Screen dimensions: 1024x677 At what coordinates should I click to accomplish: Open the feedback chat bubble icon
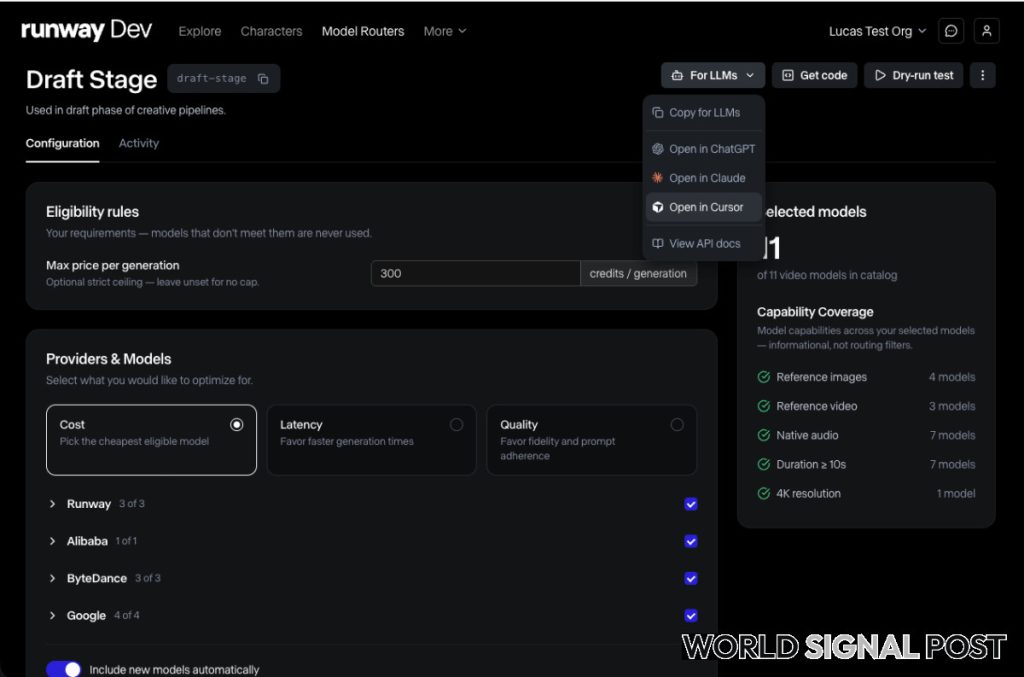pos(951,31)
